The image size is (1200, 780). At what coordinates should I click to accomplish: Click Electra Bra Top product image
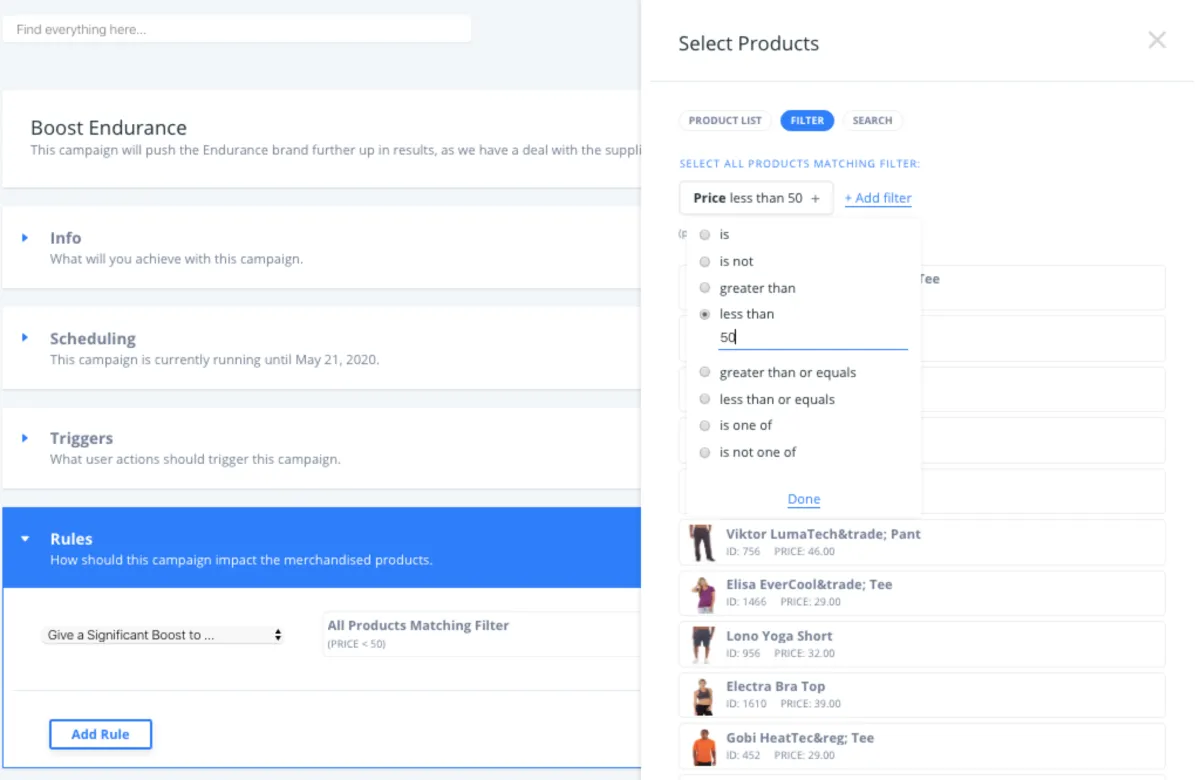(x=702, y=695)
